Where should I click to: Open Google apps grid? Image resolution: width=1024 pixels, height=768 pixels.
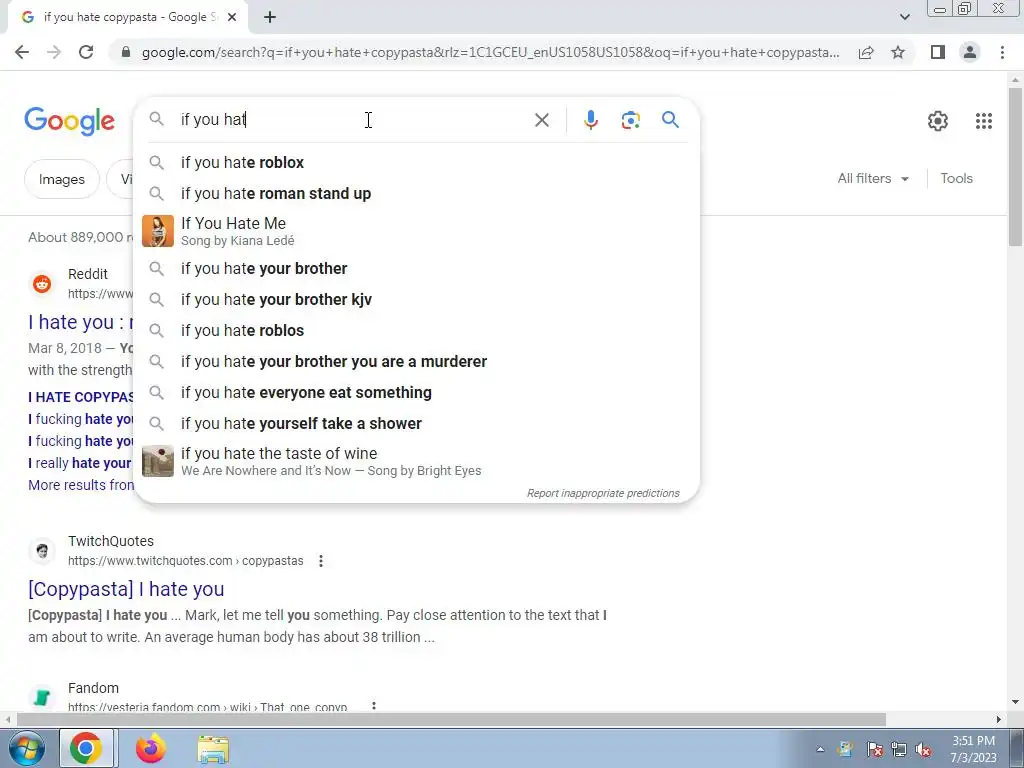[x=984, y=121]
